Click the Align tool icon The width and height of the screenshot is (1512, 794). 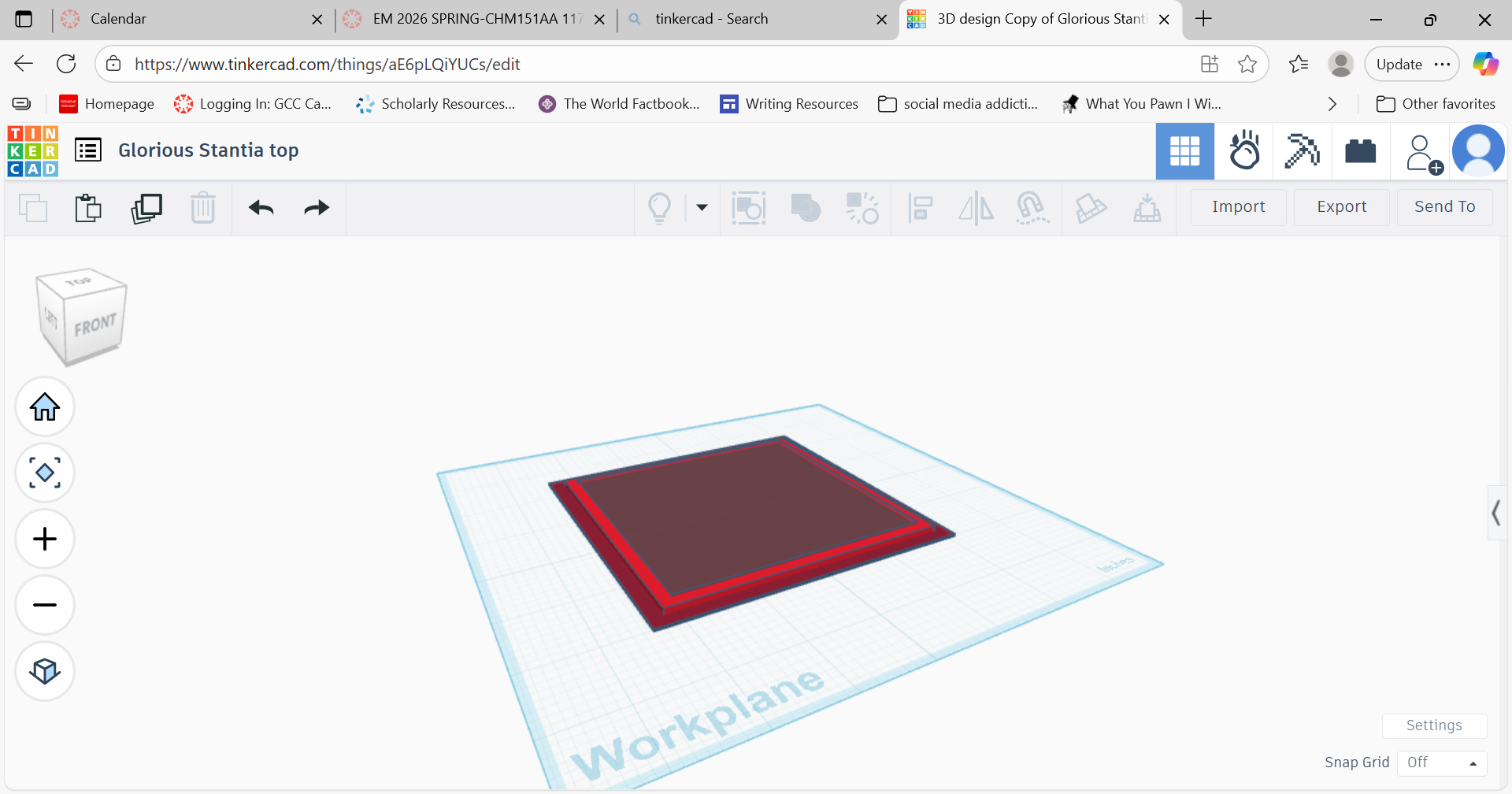pos(920,208)
